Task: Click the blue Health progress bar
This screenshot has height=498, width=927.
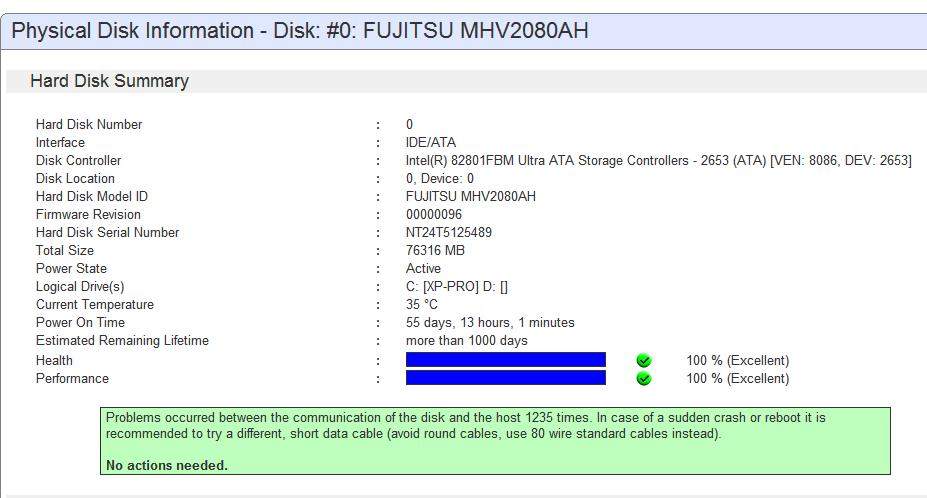Action: pyautogui.click(x=505, y=360)
